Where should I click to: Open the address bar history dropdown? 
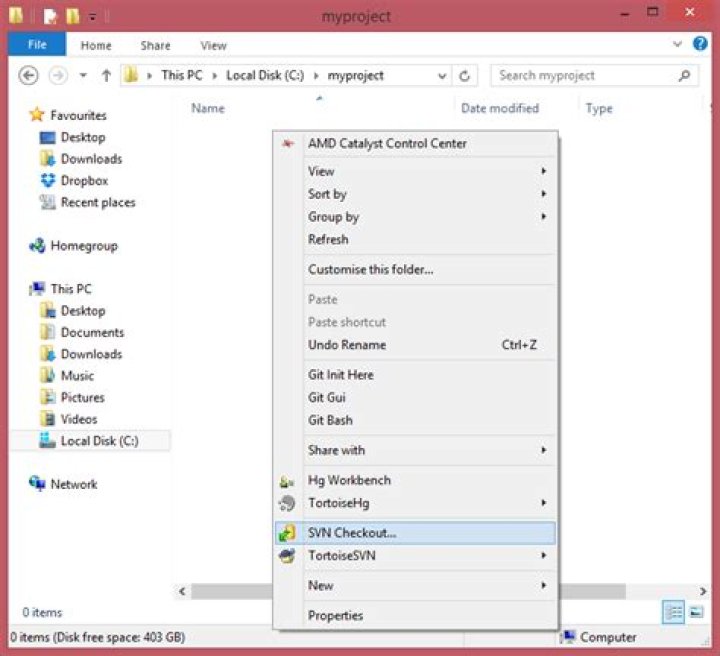[x=442, y=76]
